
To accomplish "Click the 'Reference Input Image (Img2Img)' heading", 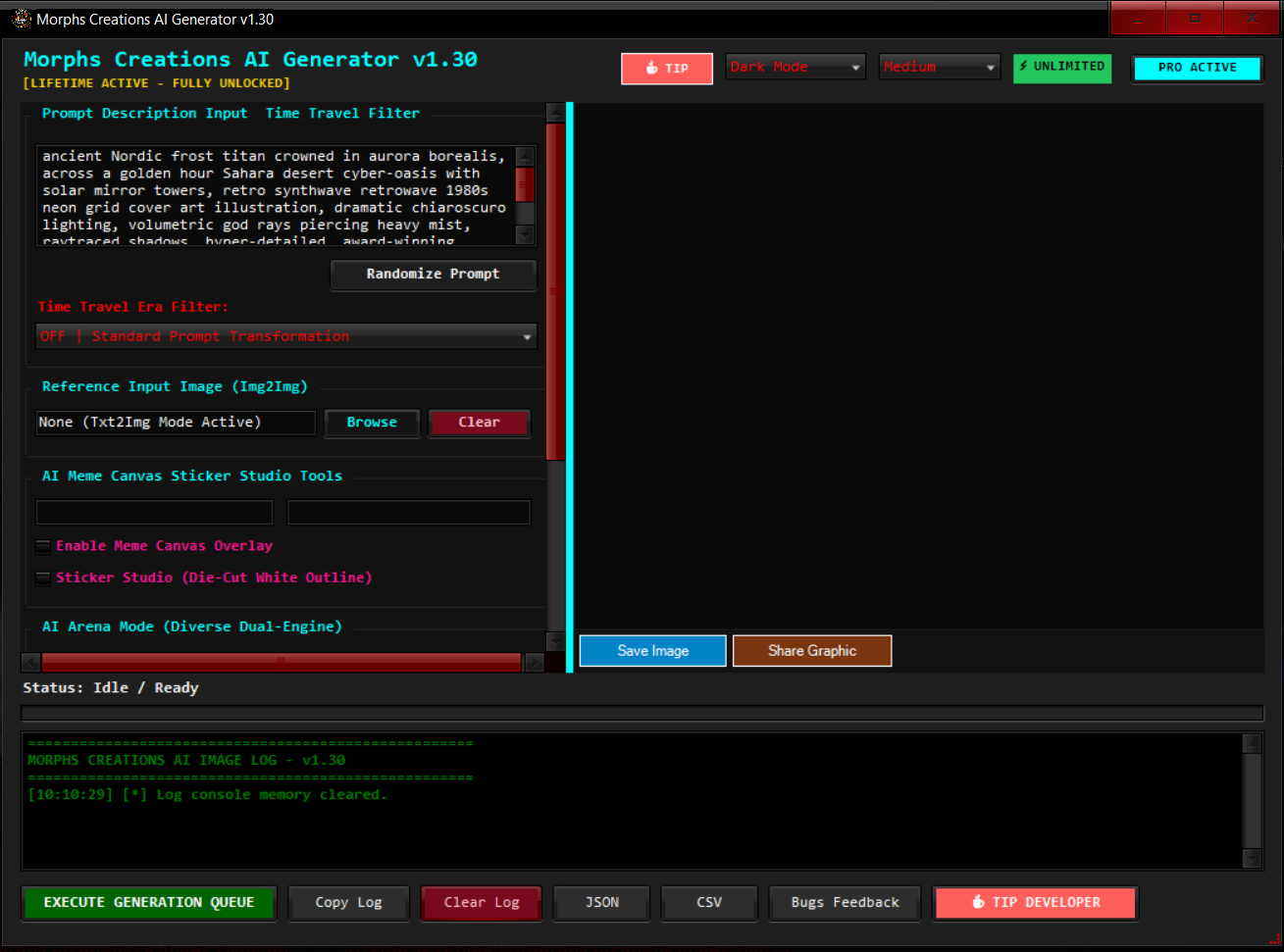I will [x=175, y=387].
